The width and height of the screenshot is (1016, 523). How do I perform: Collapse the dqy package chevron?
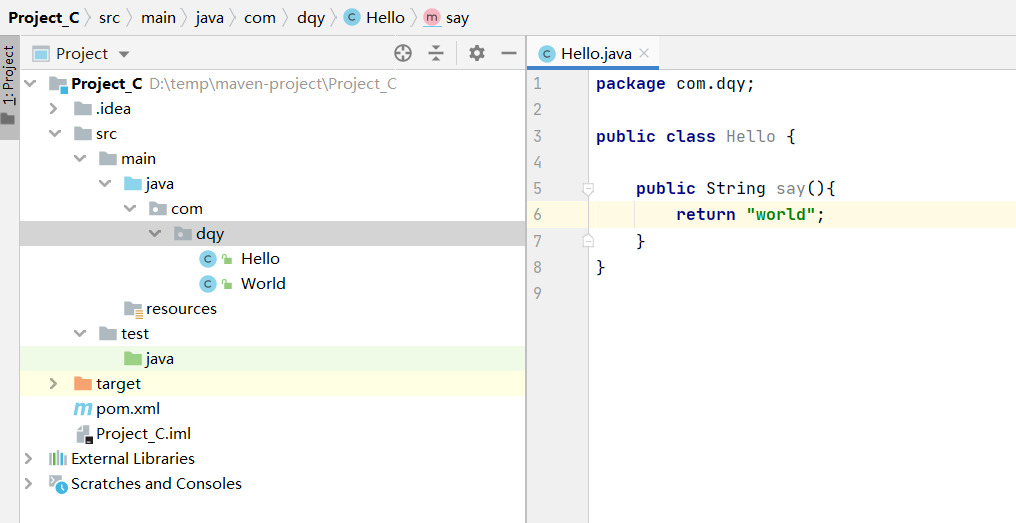[155, 234]
